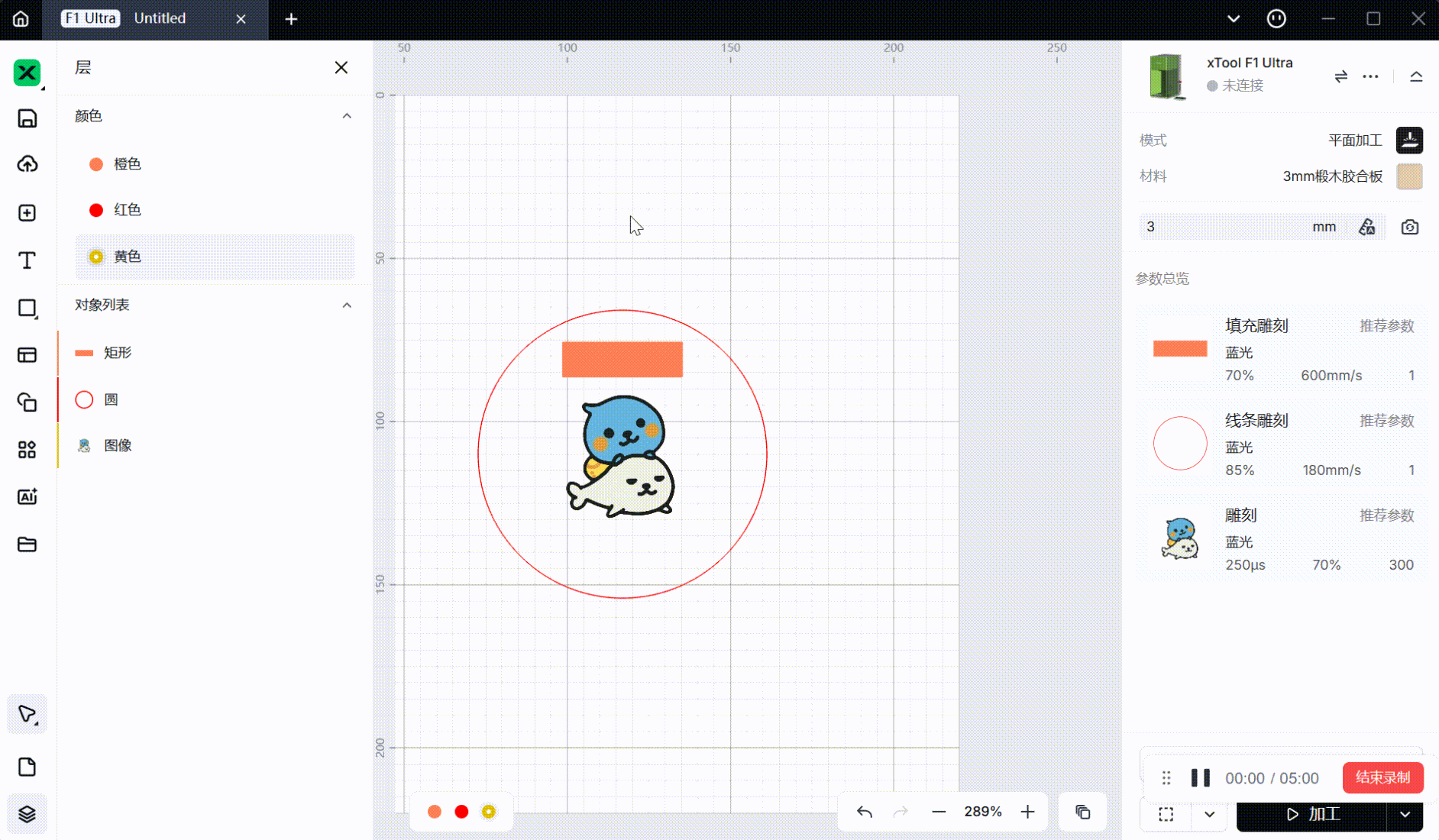Open dropdown arrow next to 加工 button

click(1405, 815)
